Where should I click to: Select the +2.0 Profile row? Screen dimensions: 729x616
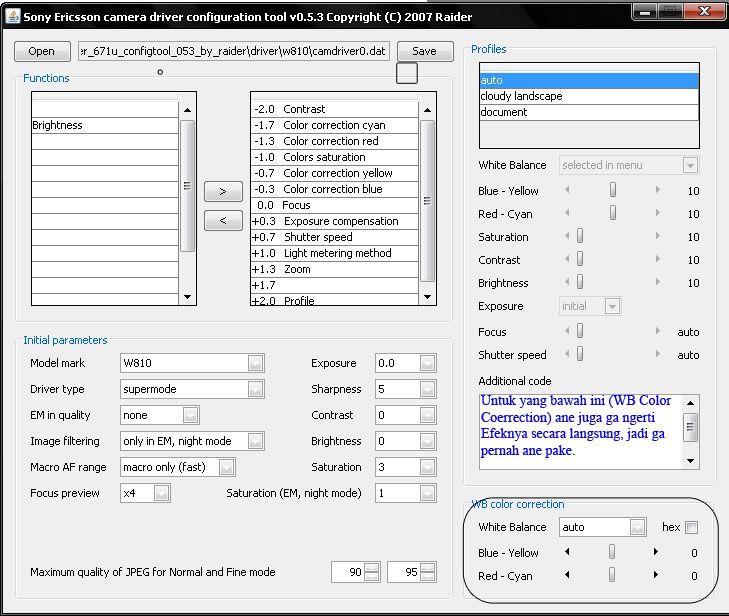[334, 300]
